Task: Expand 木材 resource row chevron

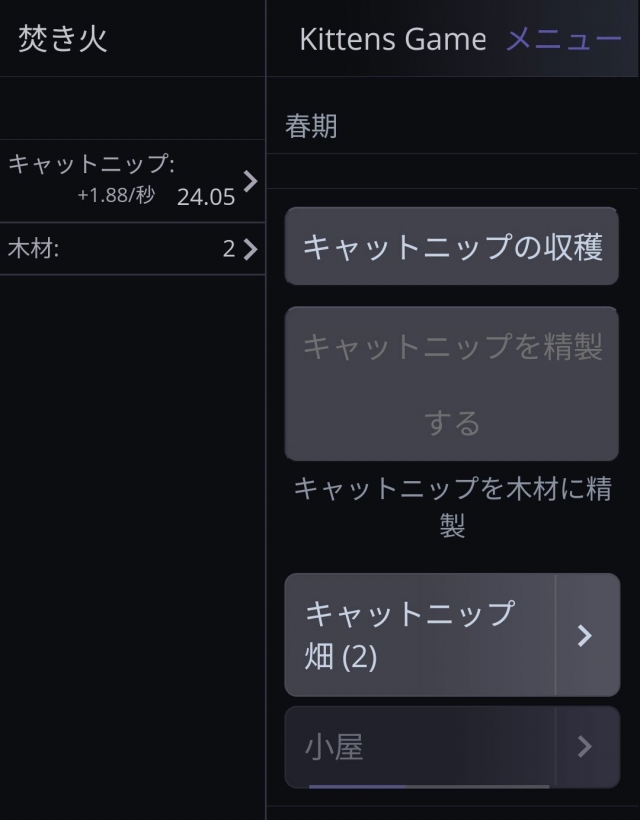Action: pyautogui.click(x=250, y=249)
